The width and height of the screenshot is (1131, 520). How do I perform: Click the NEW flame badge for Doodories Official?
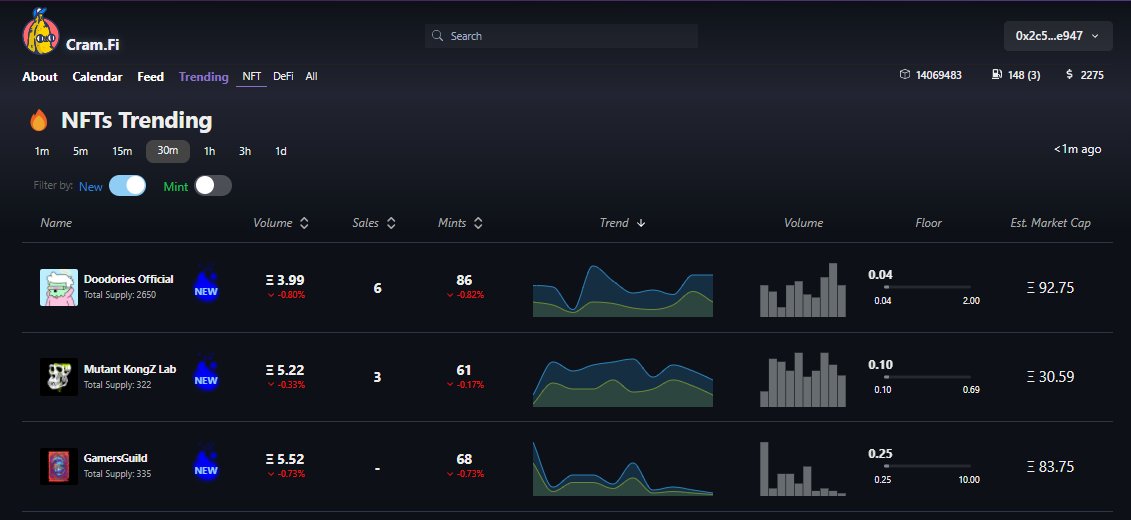click(206, 286)
